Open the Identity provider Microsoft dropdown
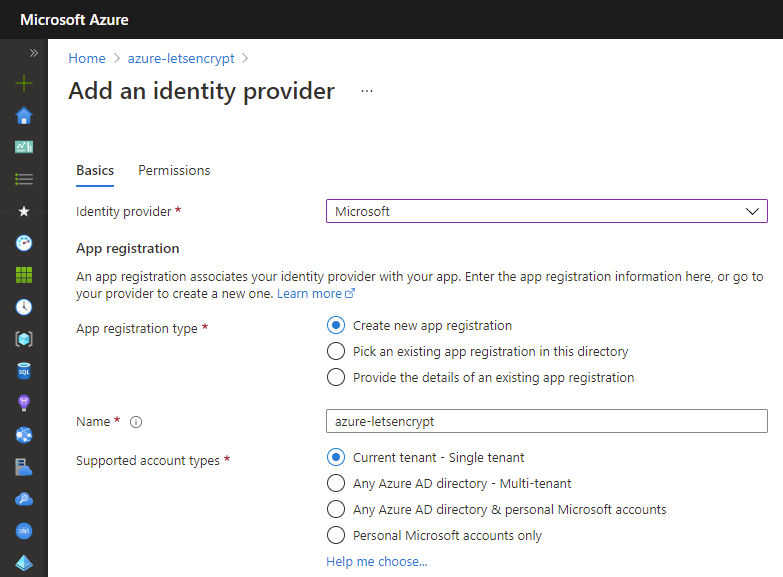This screenshot has width=783, height=577. pos(547,211)
